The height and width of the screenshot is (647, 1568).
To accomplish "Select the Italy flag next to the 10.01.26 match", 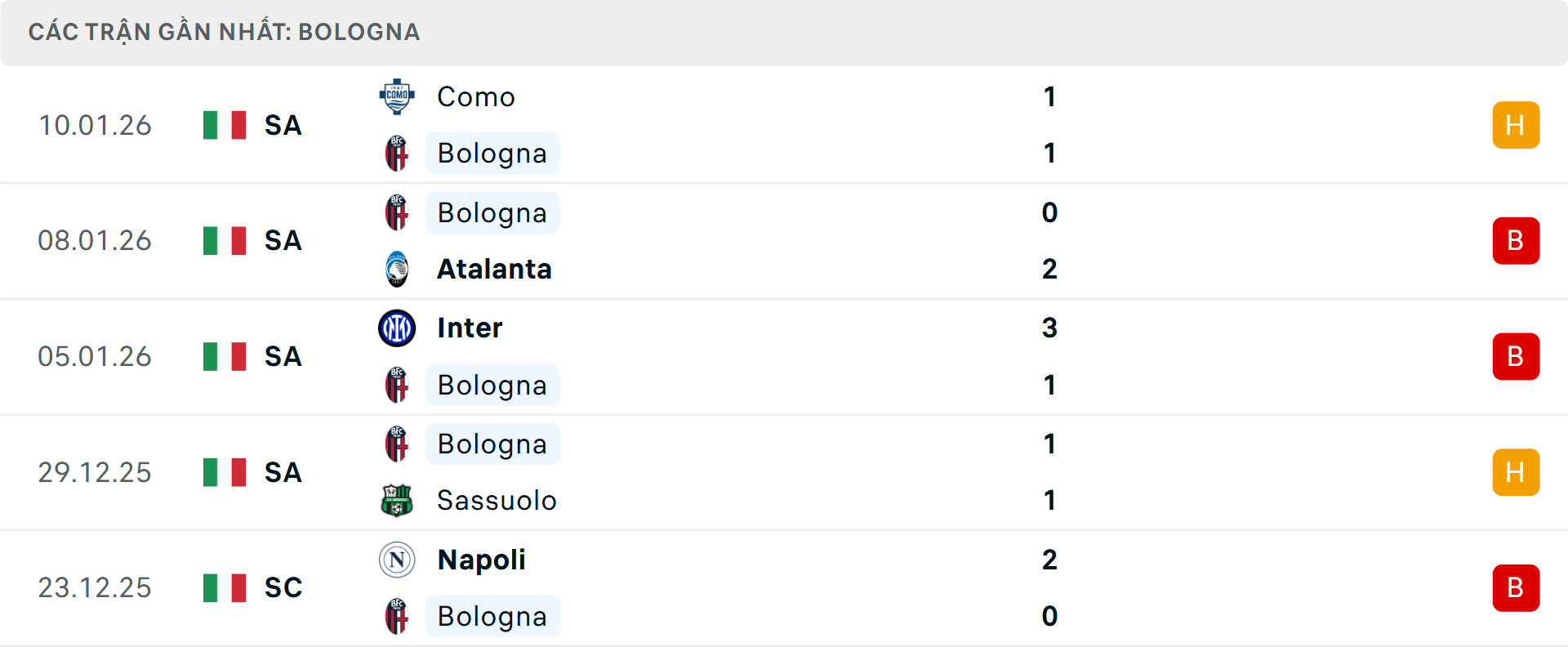I will 225,125.
